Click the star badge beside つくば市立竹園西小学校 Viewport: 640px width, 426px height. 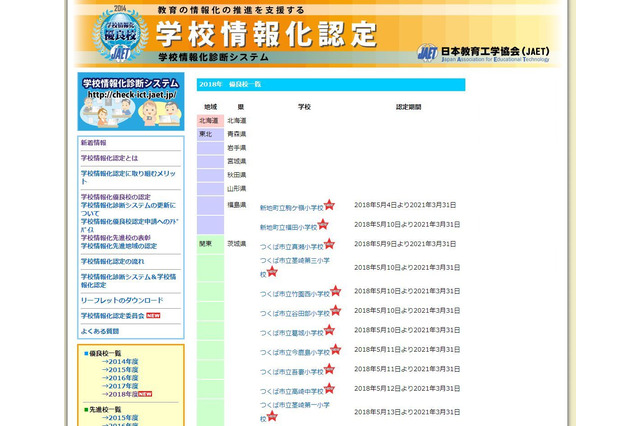point(336,291)
